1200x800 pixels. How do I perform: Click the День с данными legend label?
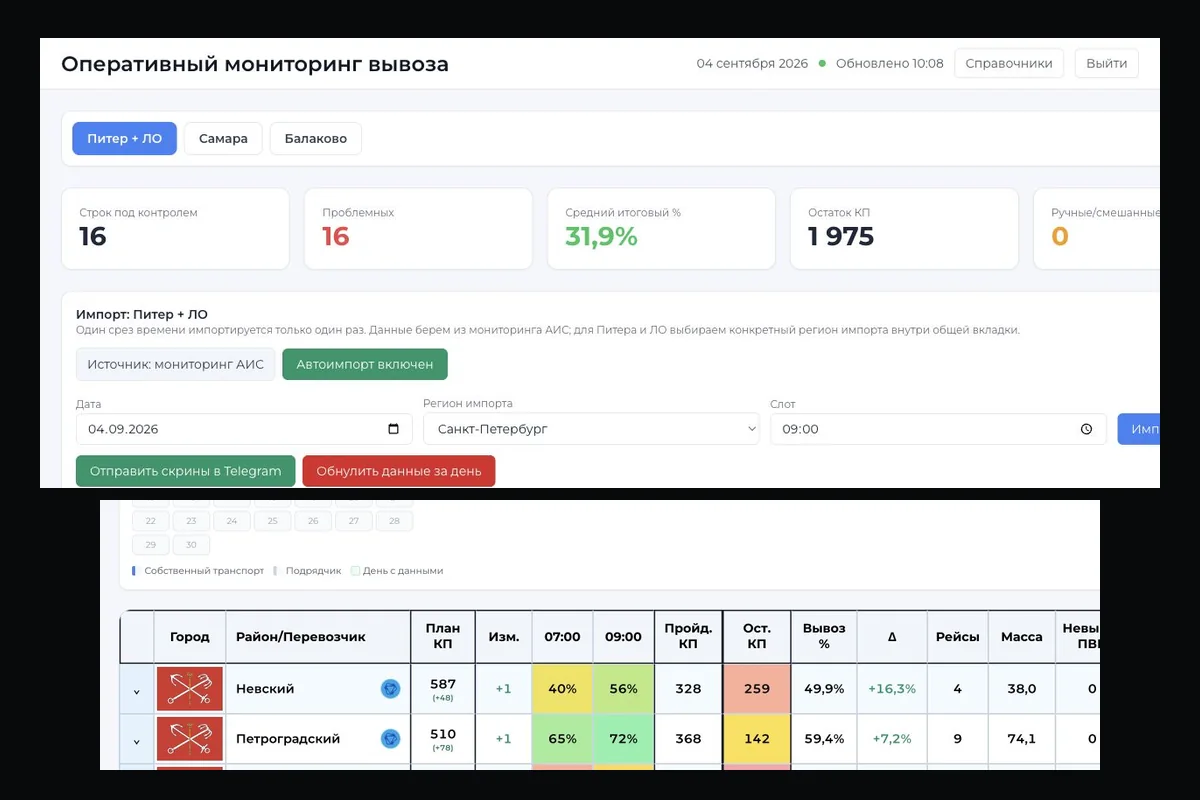tap(403, 571)
